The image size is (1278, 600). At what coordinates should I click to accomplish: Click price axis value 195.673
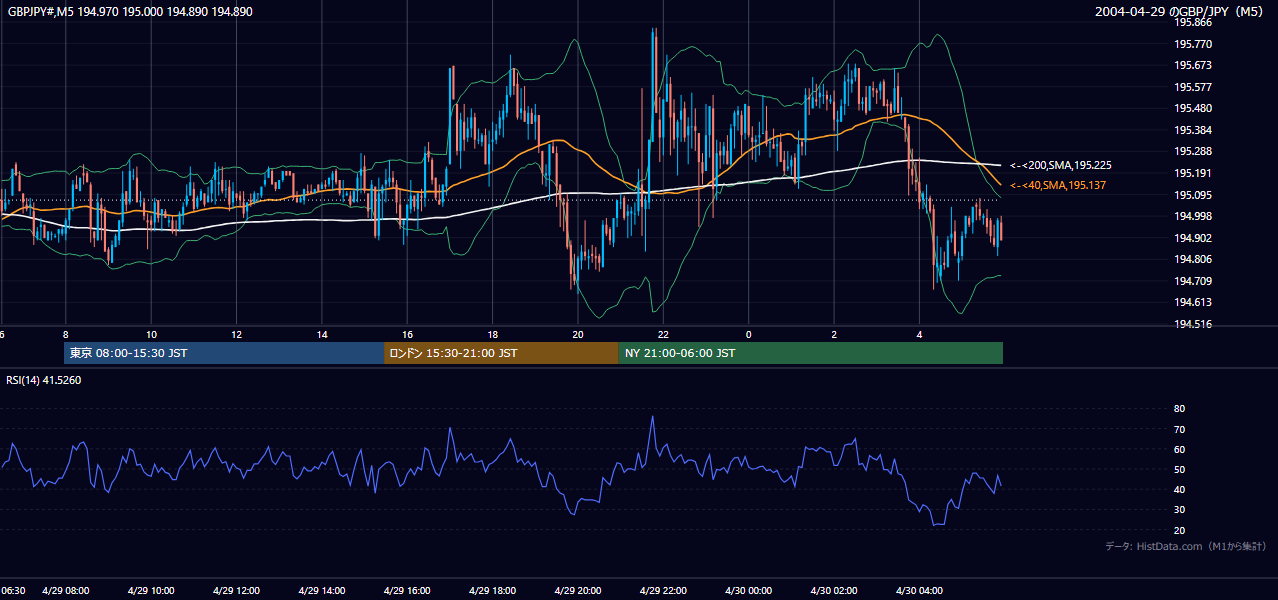(x=1193, y=66)
